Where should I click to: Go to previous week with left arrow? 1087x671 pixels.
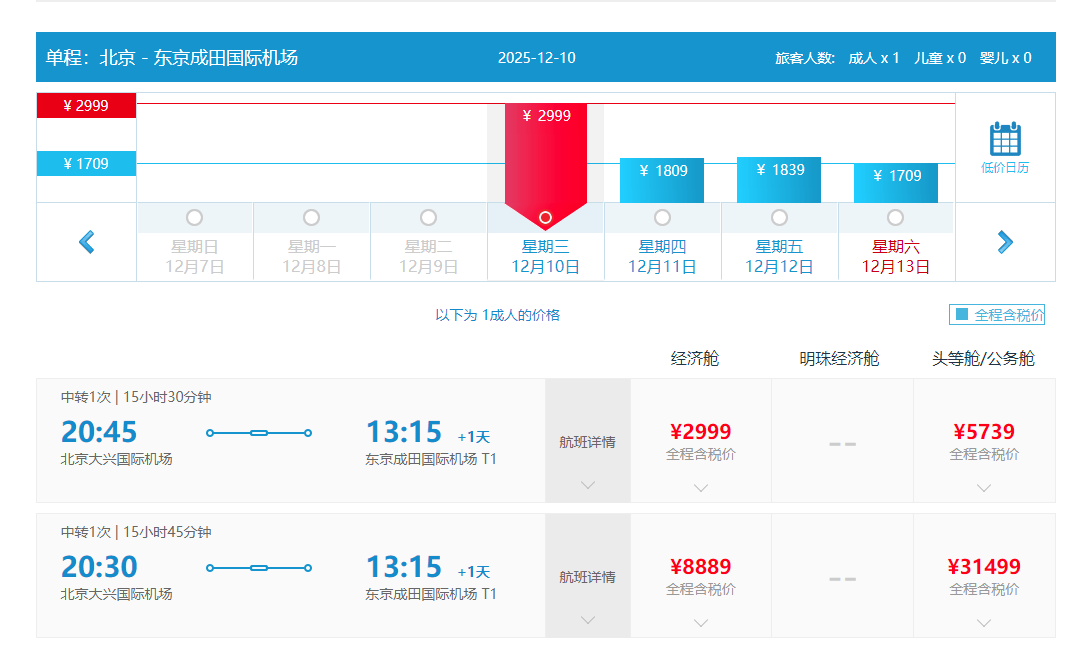tap(87, 242)
